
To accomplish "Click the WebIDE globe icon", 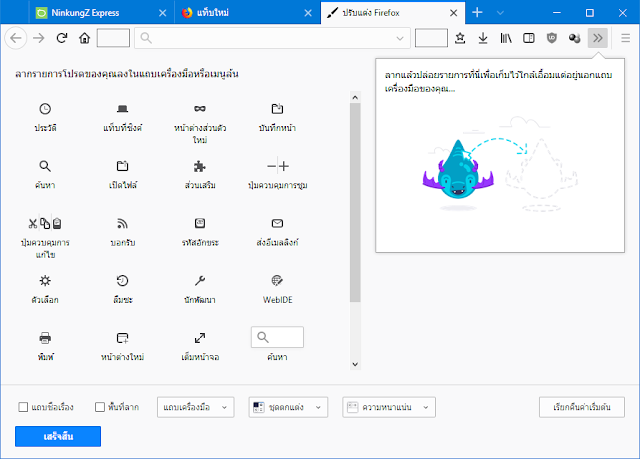I will [277, 281].
